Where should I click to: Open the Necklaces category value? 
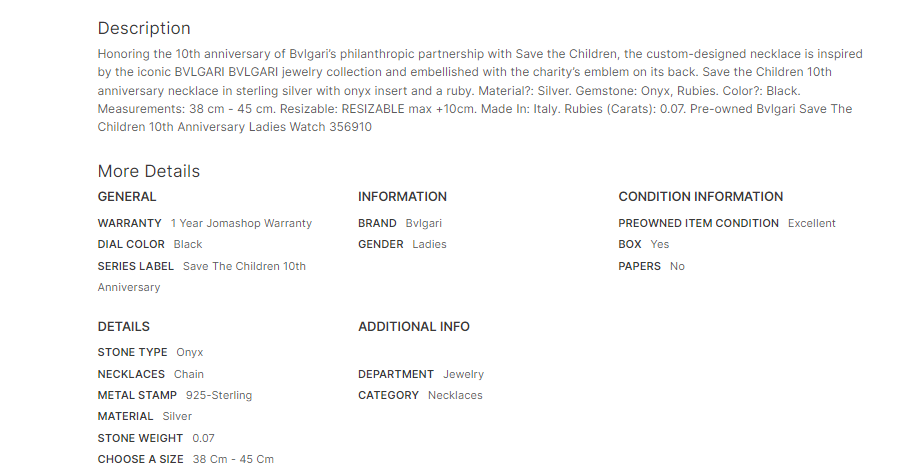pos(455,396)
